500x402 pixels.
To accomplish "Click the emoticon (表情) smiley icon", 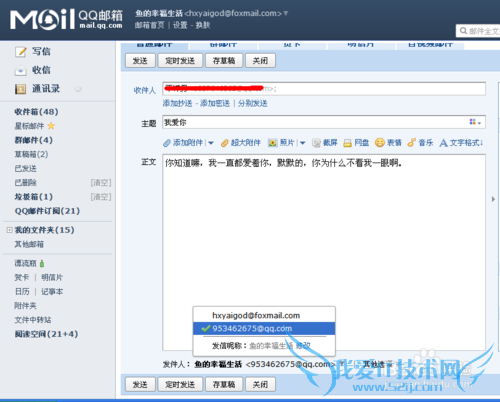I will point(380,143).
